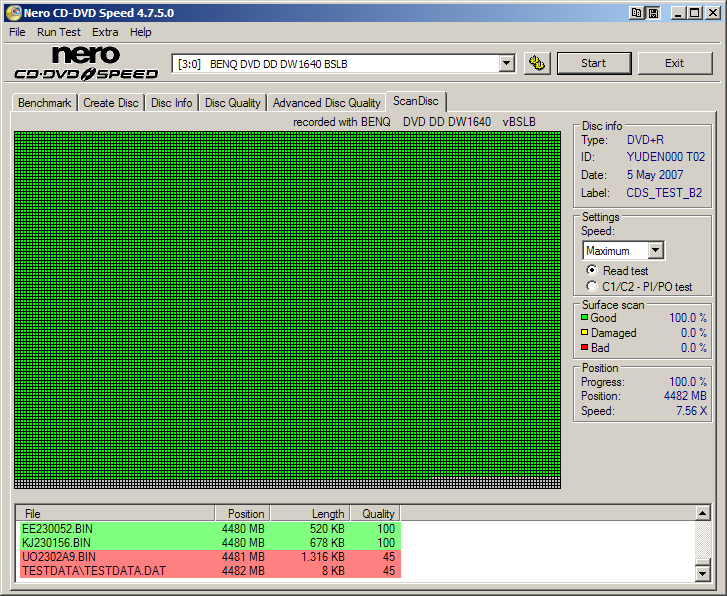The height and width of the screenshot is (596, 727).
Task: Click the Position column header
Action: pyautogui.click(x=242, y=513)
